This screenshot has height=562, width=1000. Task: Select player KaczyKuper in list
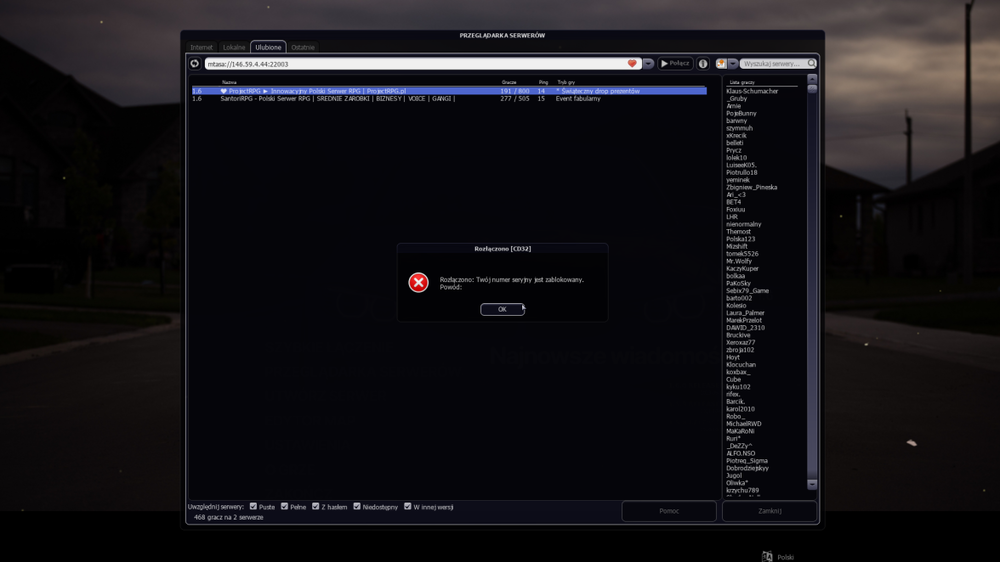742,269
